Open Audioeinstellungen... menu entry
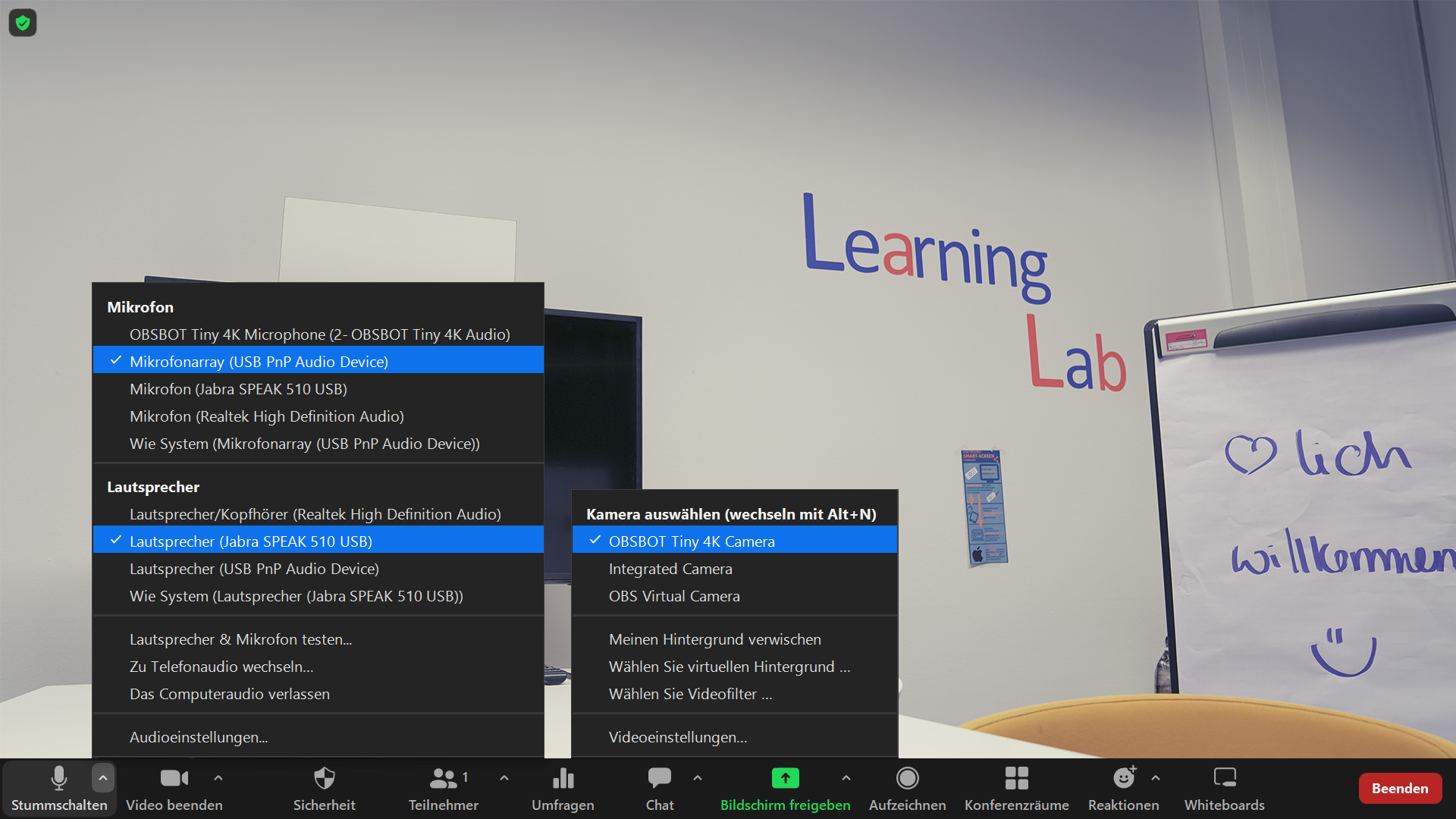The height and width of the screenshot is (819, 1456). pos(199,737)
